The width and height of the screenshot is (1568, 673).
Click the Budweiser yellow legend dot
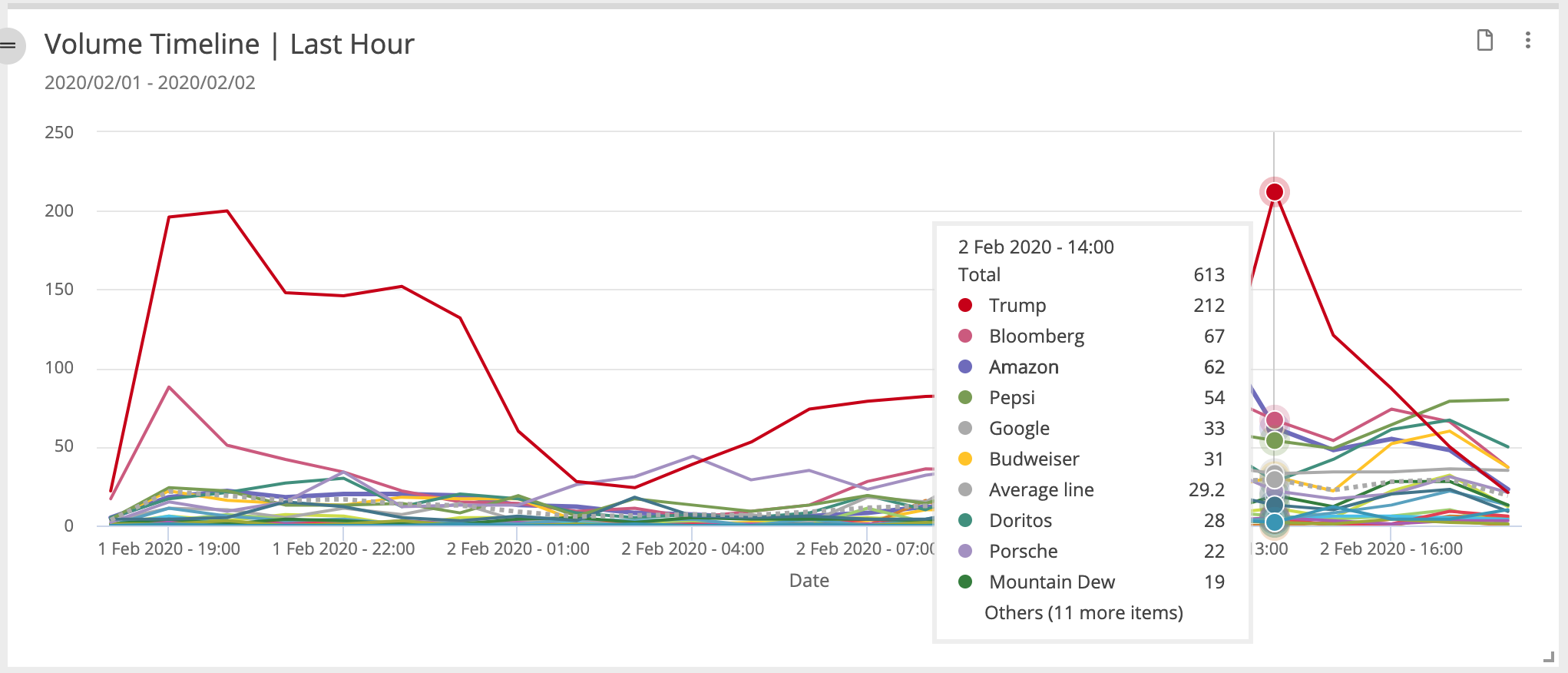point(965,459)
